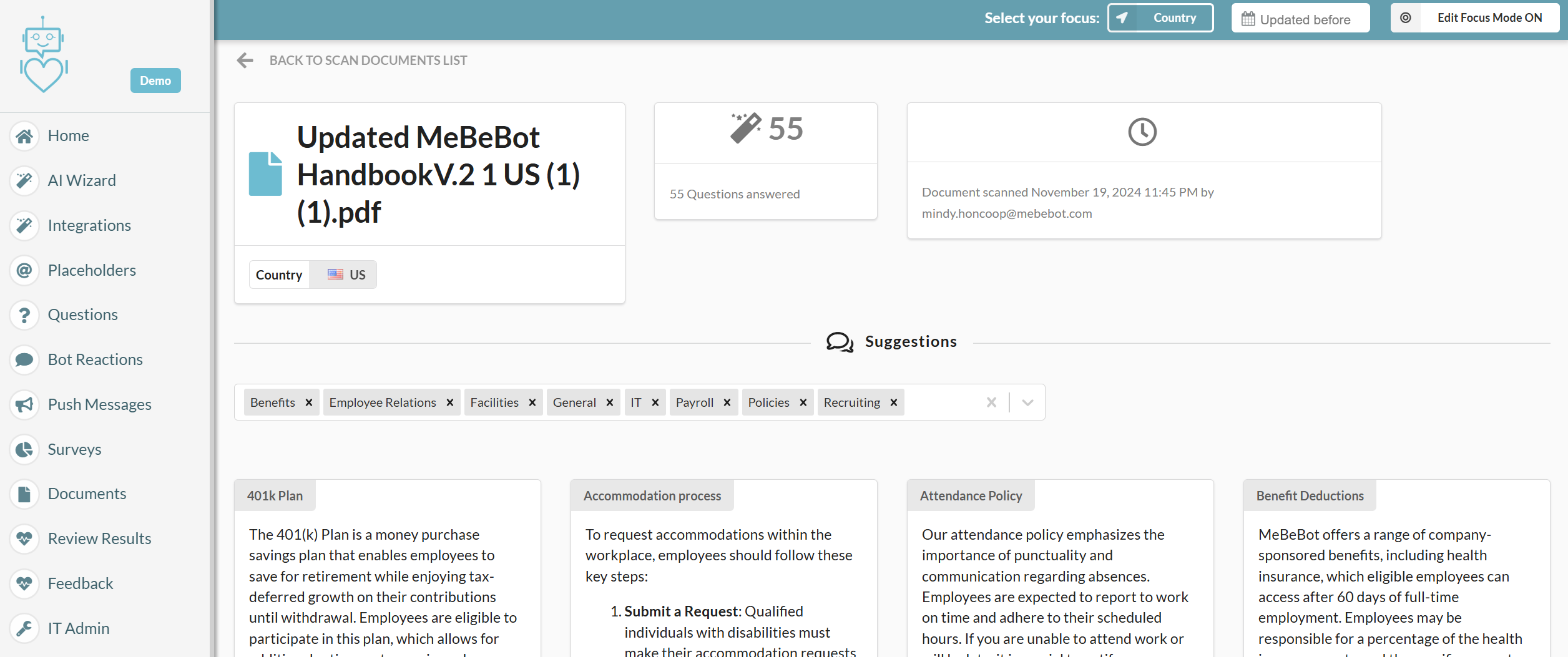Remove the Facilities tag
Viewport: 1568px width, 657px height.
click(532, 402)
